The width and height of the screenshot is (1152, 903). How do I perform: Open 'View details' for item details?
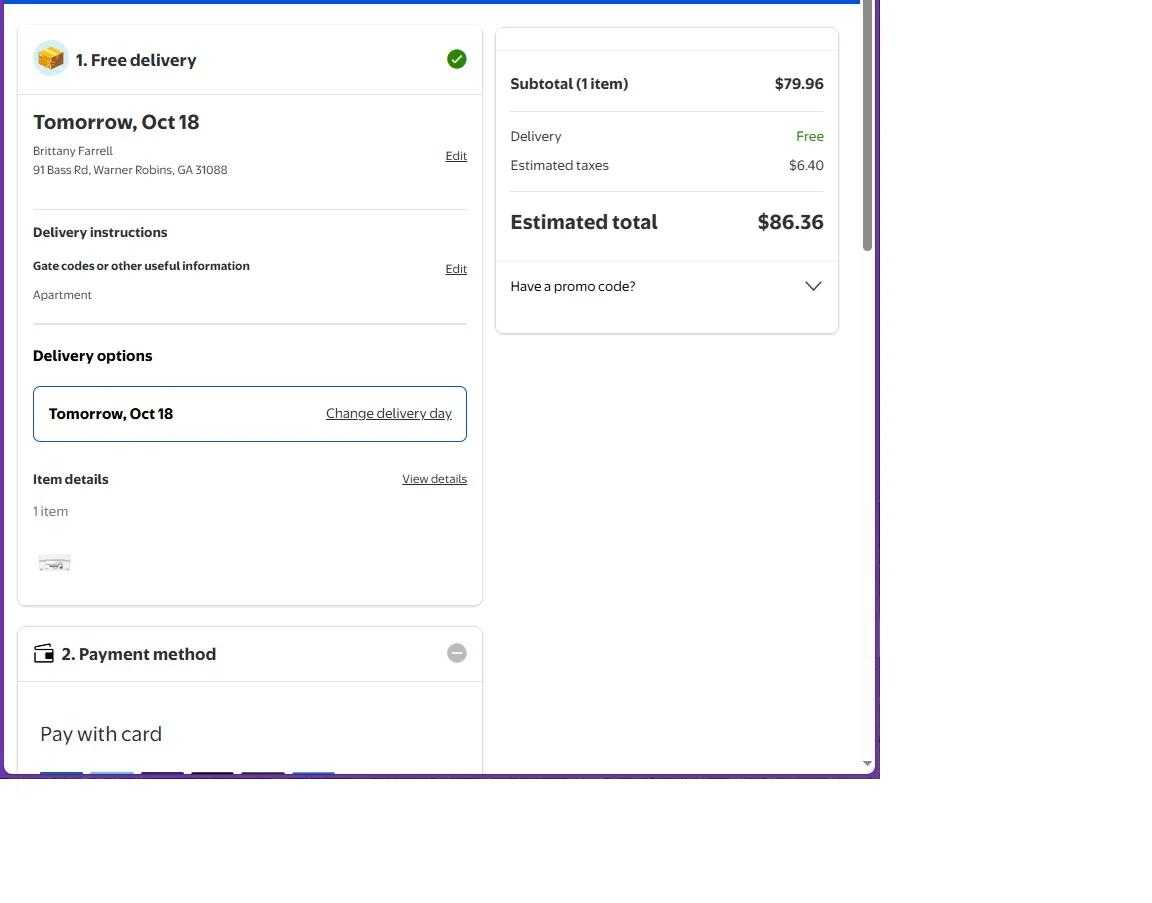tap(434, 479)
